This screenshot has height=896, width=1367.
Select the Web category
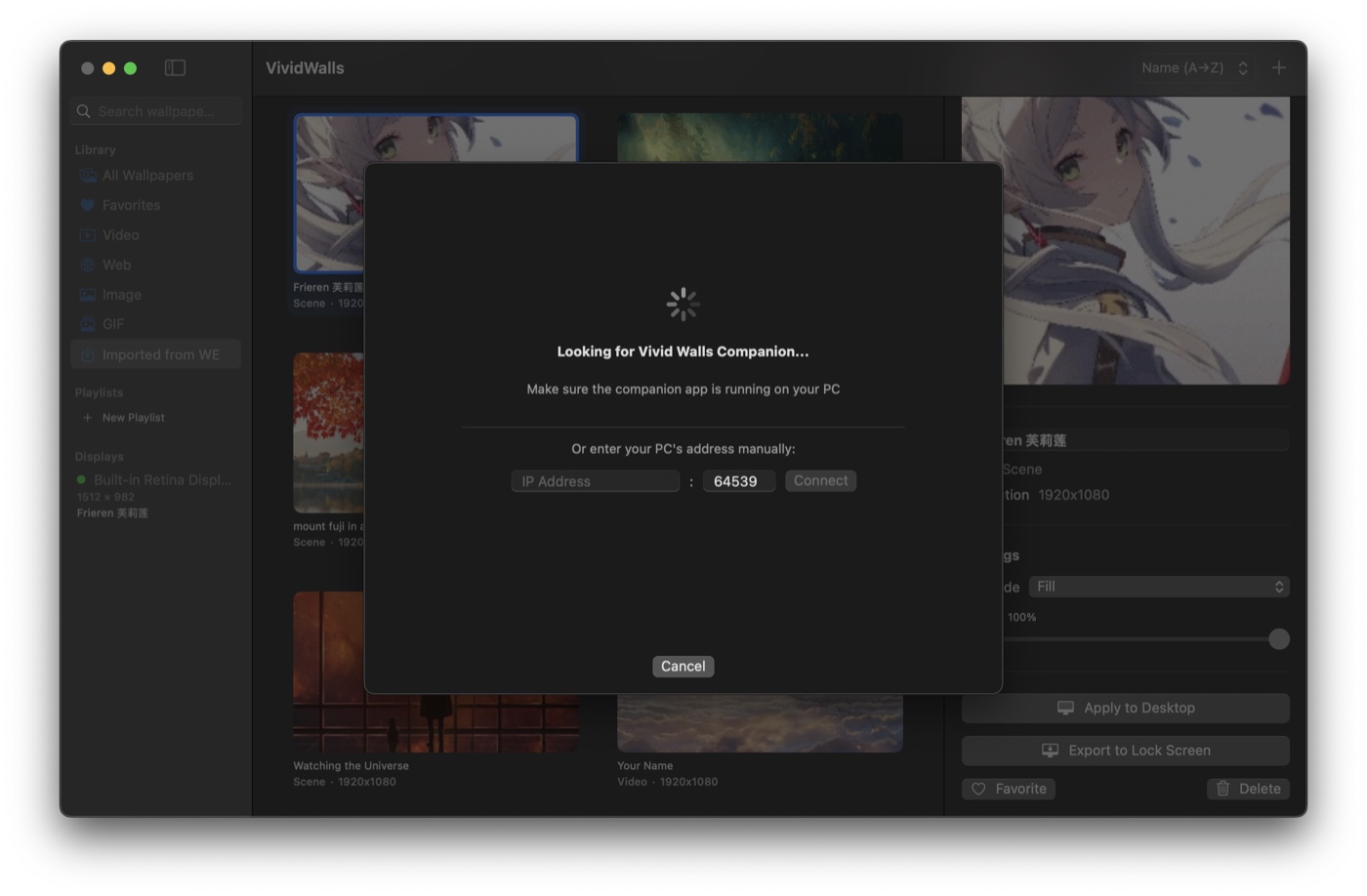156,265
